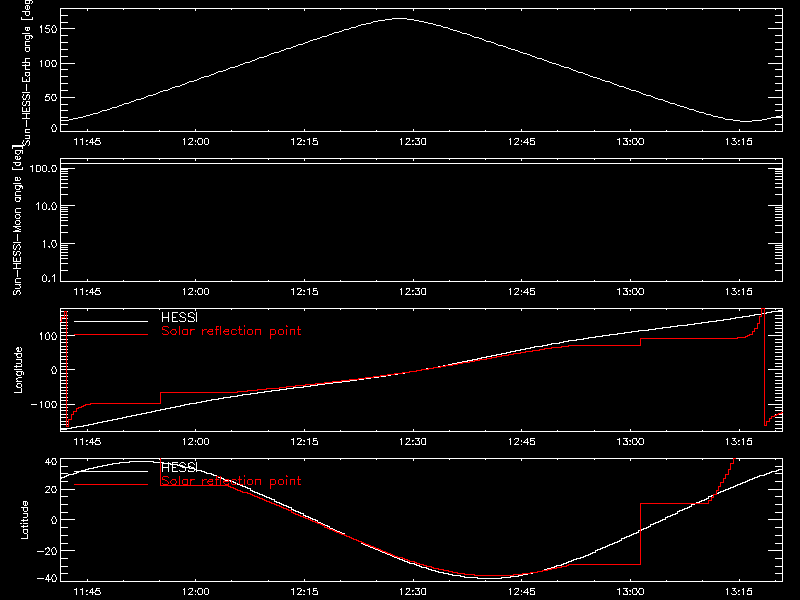The height and width of the screenshot is (600, 800).
Task: Click 13:00 tick label under Moon angle plot
Action: [x=630, y=291]
